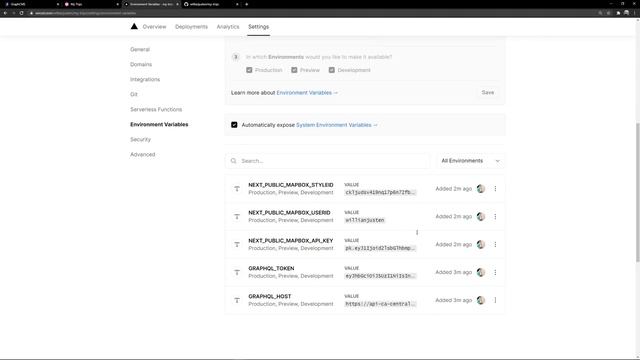Reload the current page
Image resolution: width=640 pixels, height=360 pixels.
point(22,13)
